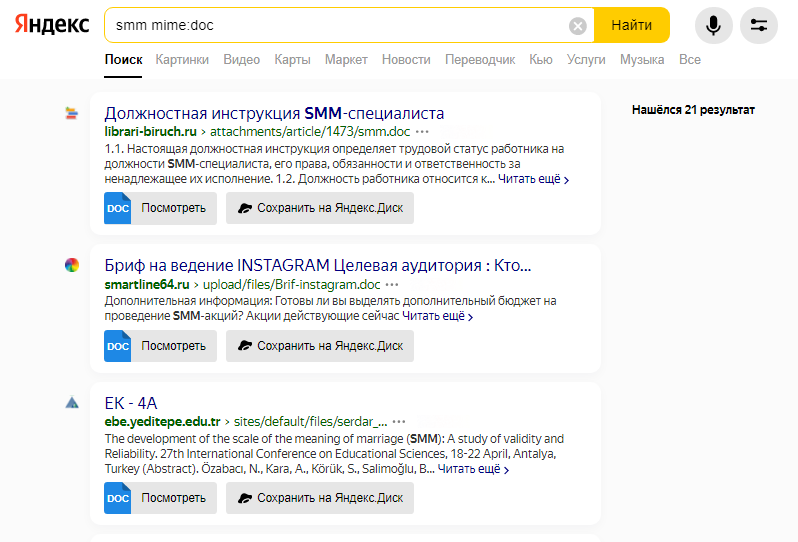Open three-dot menu beside smartline64.ru URL
798x542 pixels.
pyautogui.click(x=392, y=284)
